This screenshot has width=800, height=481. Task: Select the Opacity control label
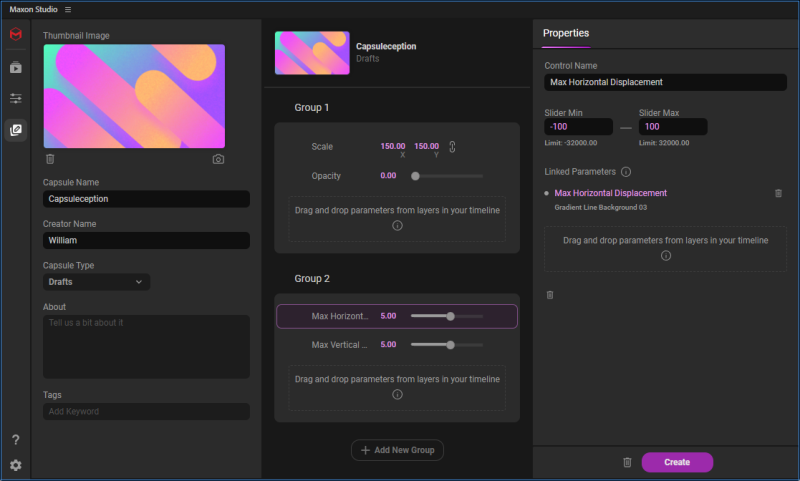click(326, 175)
